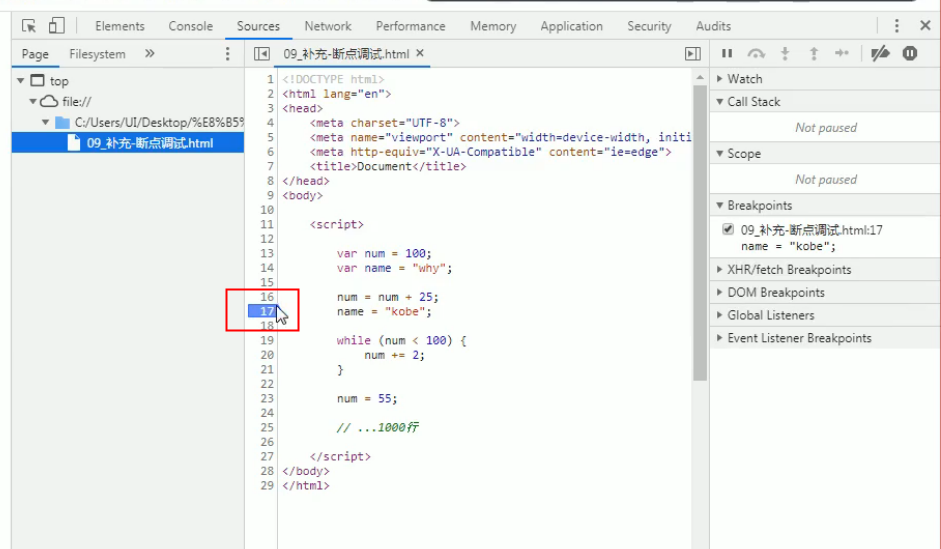The height and width of the screenshot is (549, 941).
Task: Click the code editor vertical scrollbar thumb
Action: pyautogui.click(x=700, y=233)
